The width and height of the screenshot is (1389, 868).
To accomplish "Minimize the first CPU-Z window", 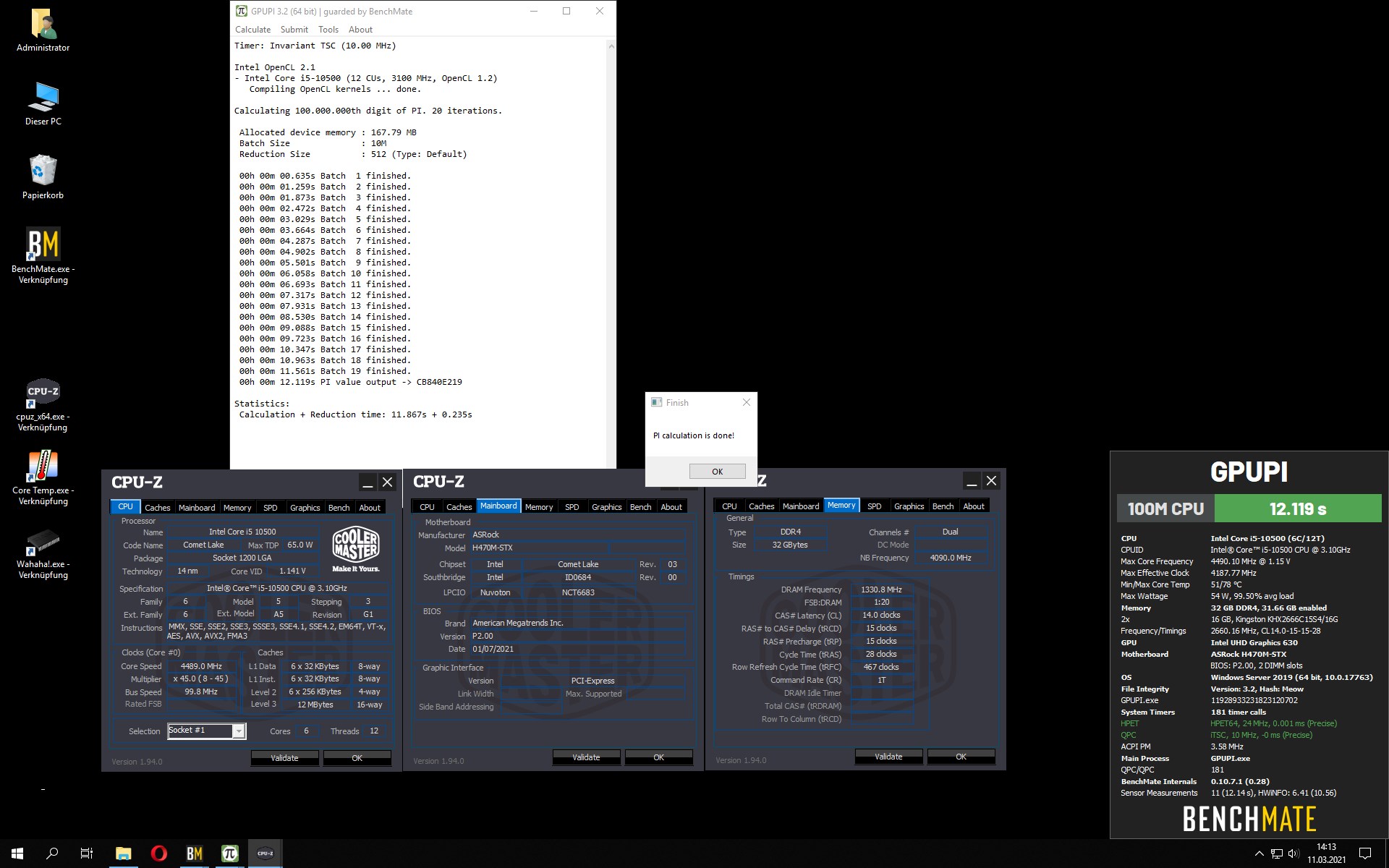I will pyautogui.click(x=368, y=482).
